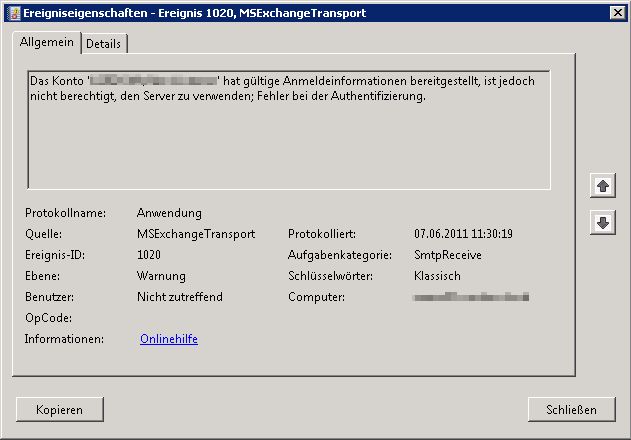Select the keywords value Klassisch

coord(437,276)
